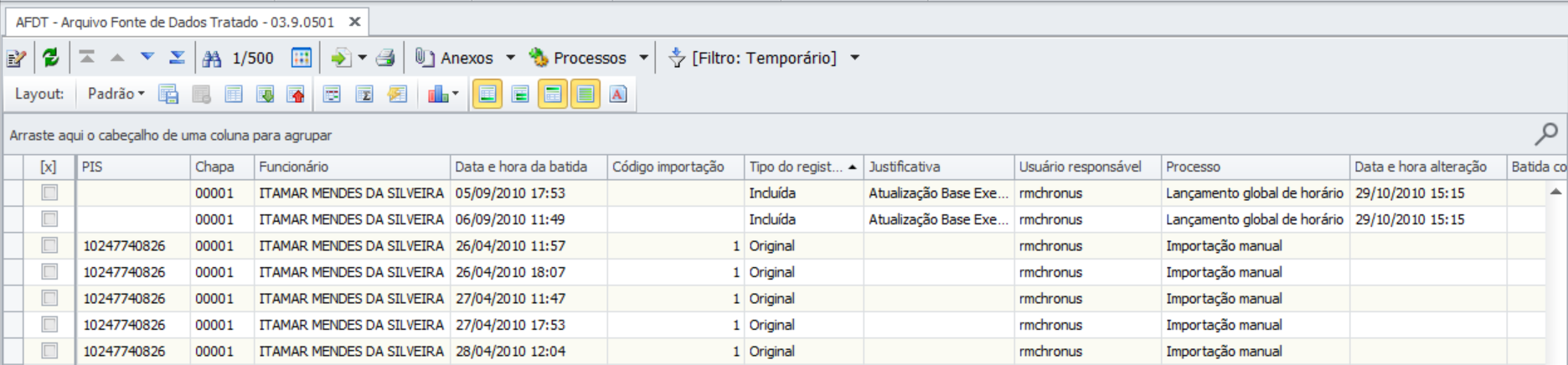Go to first record arrow icon
This screenshot has height=365, width=1568.
87,57
